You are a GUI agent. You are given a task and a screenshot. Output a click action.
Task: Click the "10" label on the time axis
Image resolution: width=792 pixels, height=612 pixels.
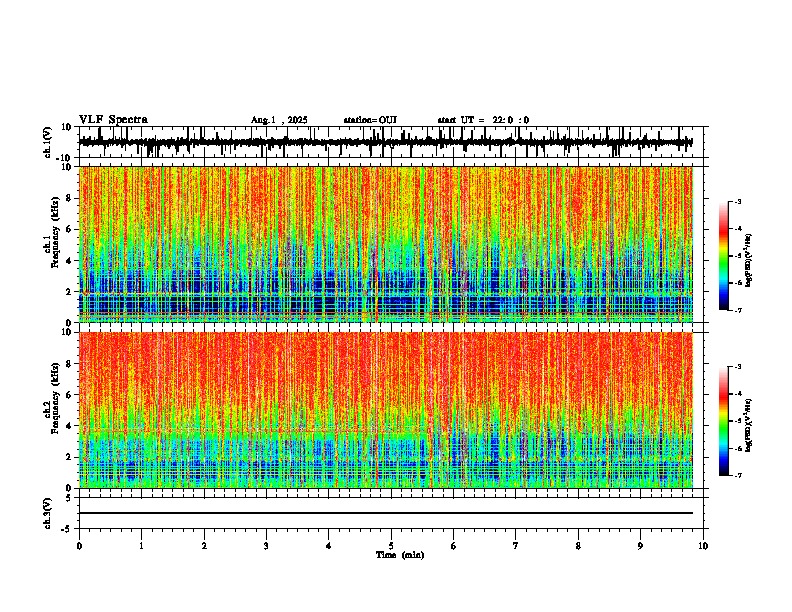point(703,546)
